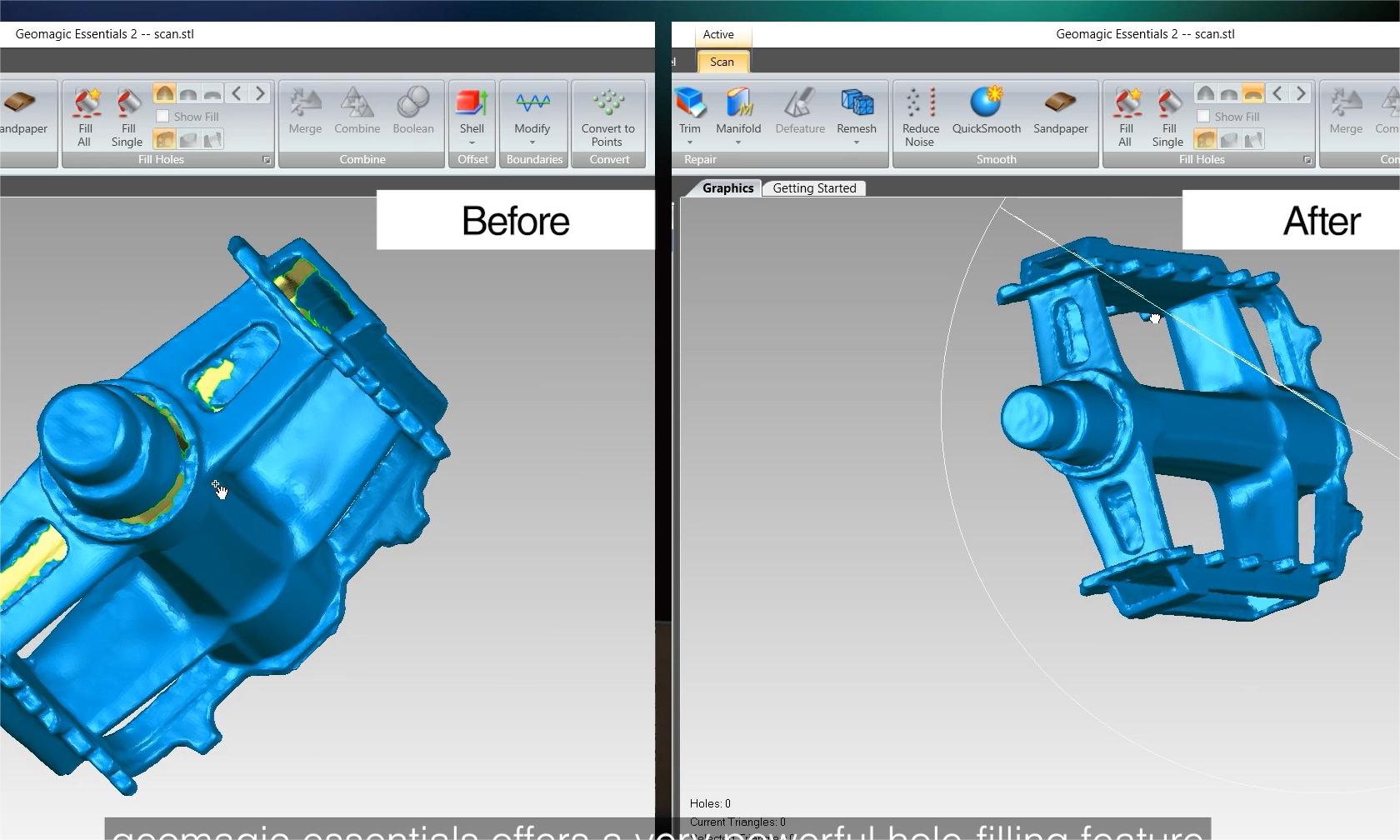1400x840 pixels.
Task: Go to next hole in the Before window
Action: click(x=260, y=93)
